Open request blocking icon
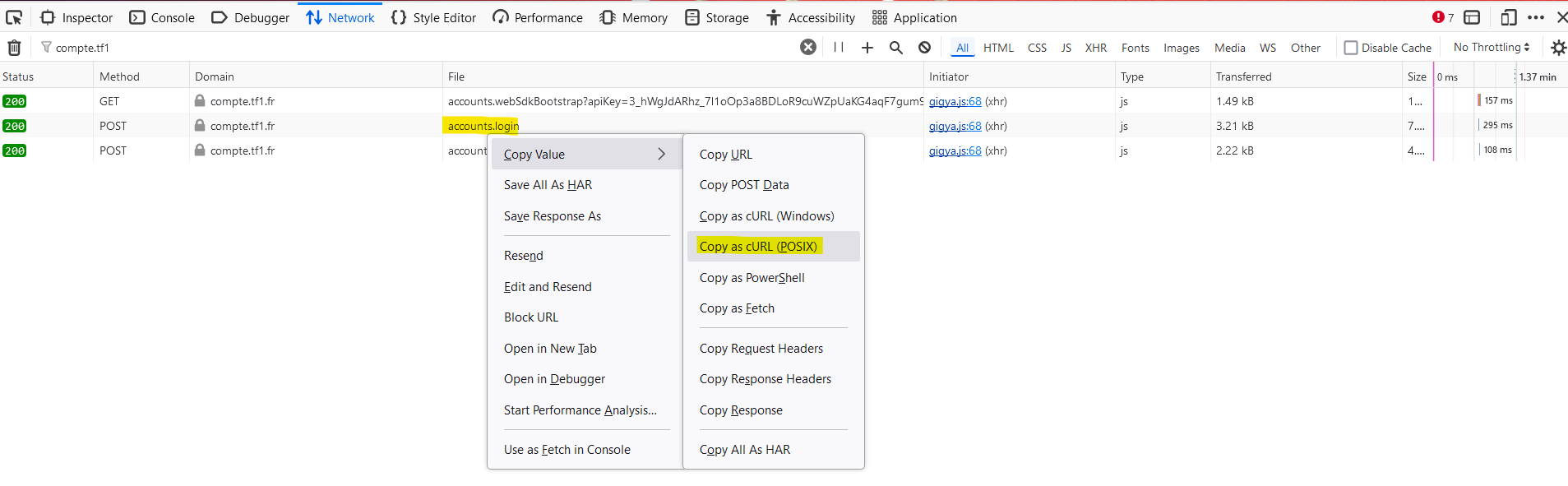1568x486 pixels. click(924, 48)
